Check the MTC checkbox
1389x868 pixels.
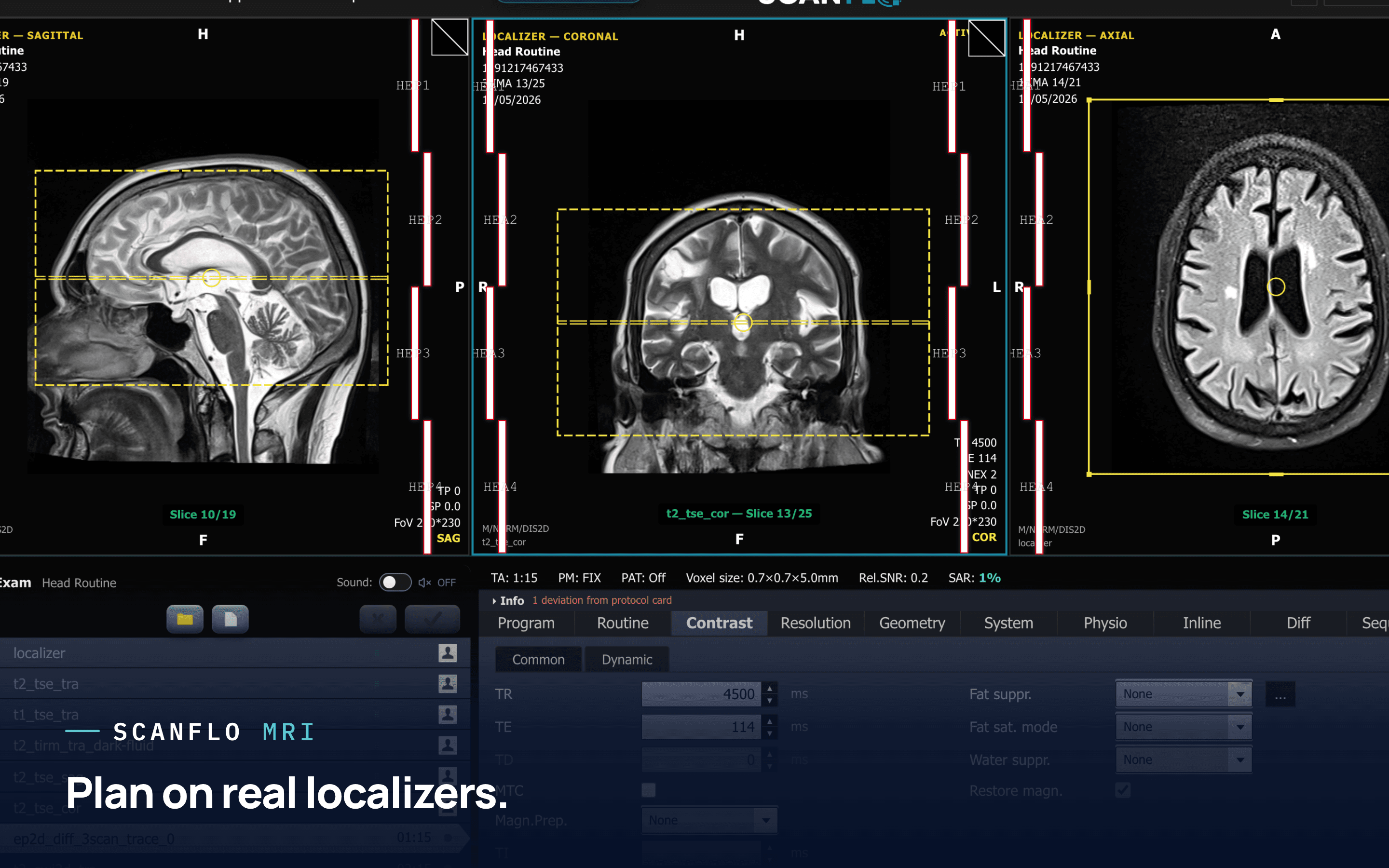(x=649, y=790)
